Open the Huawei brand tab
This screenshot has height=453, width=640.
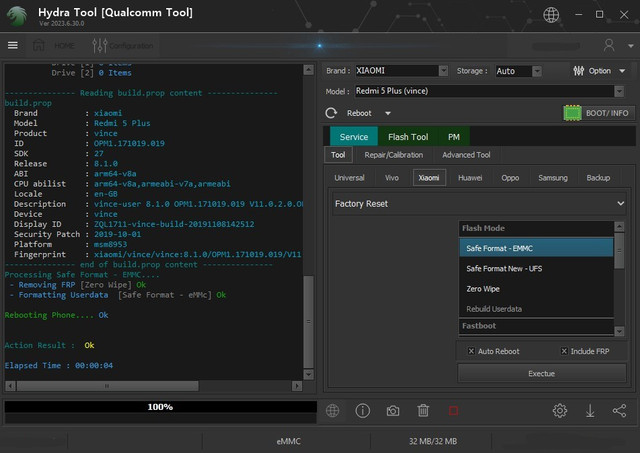click(x=470, y=178)
